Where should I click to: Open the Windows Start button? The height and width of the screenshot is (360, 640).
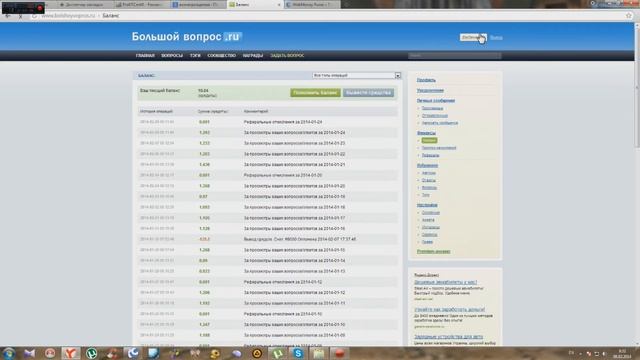pos(9,353)
